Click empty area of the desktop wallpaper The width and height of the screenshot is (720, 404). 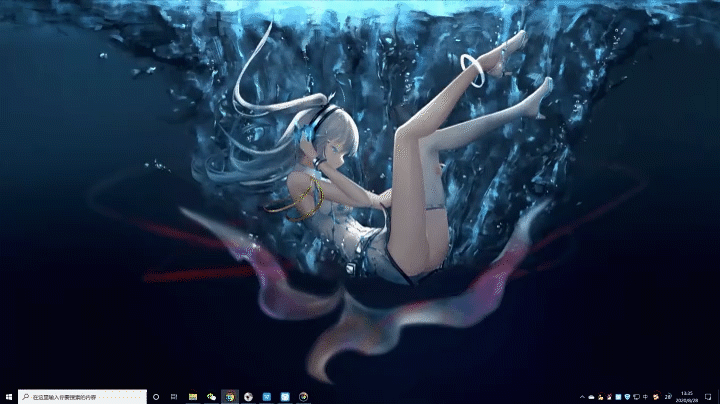click(x=80, y=150)
